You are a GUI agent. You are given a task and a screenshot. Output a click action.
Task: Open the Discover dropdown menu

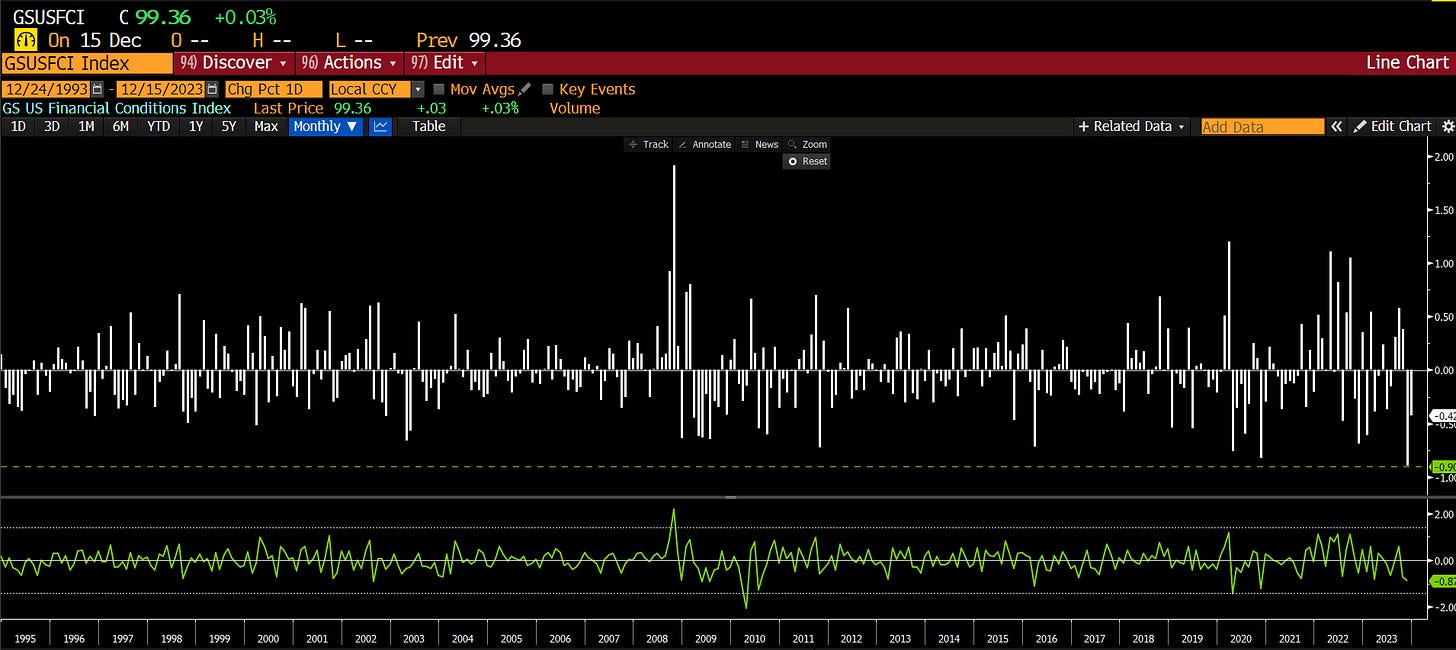[235, 62]
